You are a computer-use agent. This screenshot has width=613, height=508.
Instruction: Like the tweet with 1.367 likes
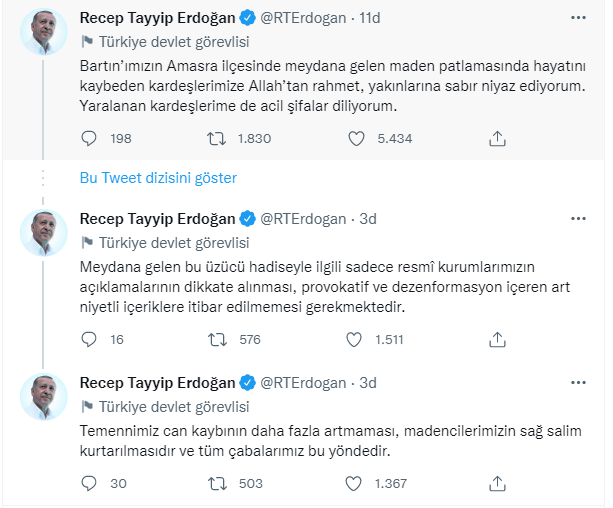(353, 483)
